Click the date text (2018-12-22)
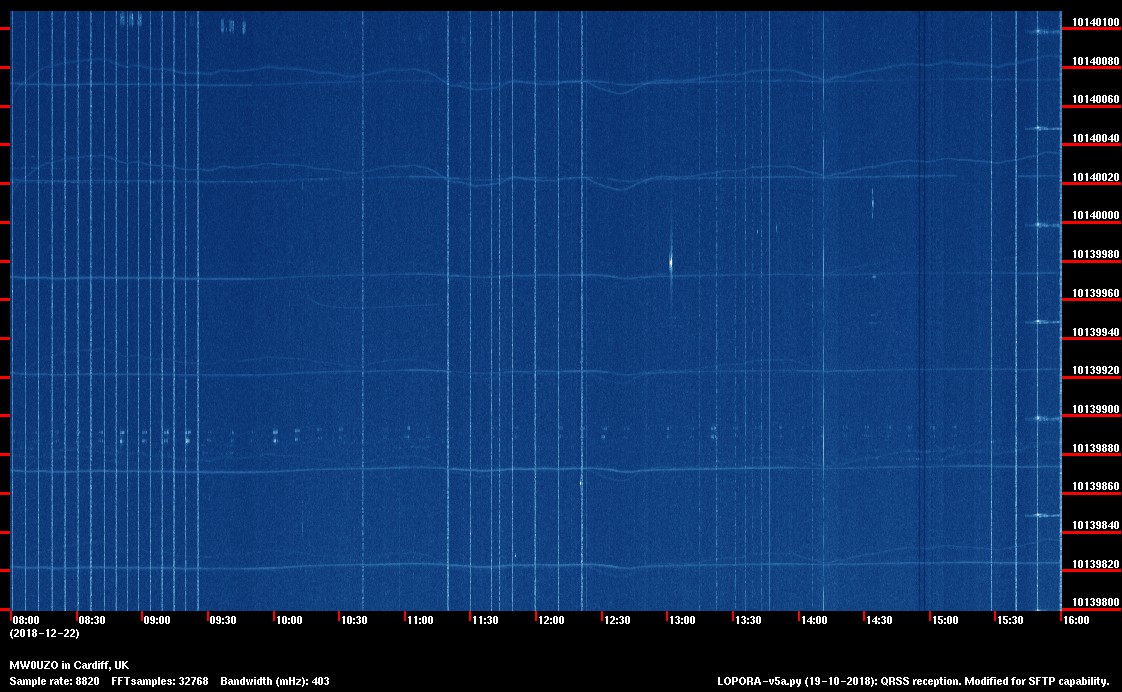This screenshot has width=1122, height=692. click(x=44, y=633)
